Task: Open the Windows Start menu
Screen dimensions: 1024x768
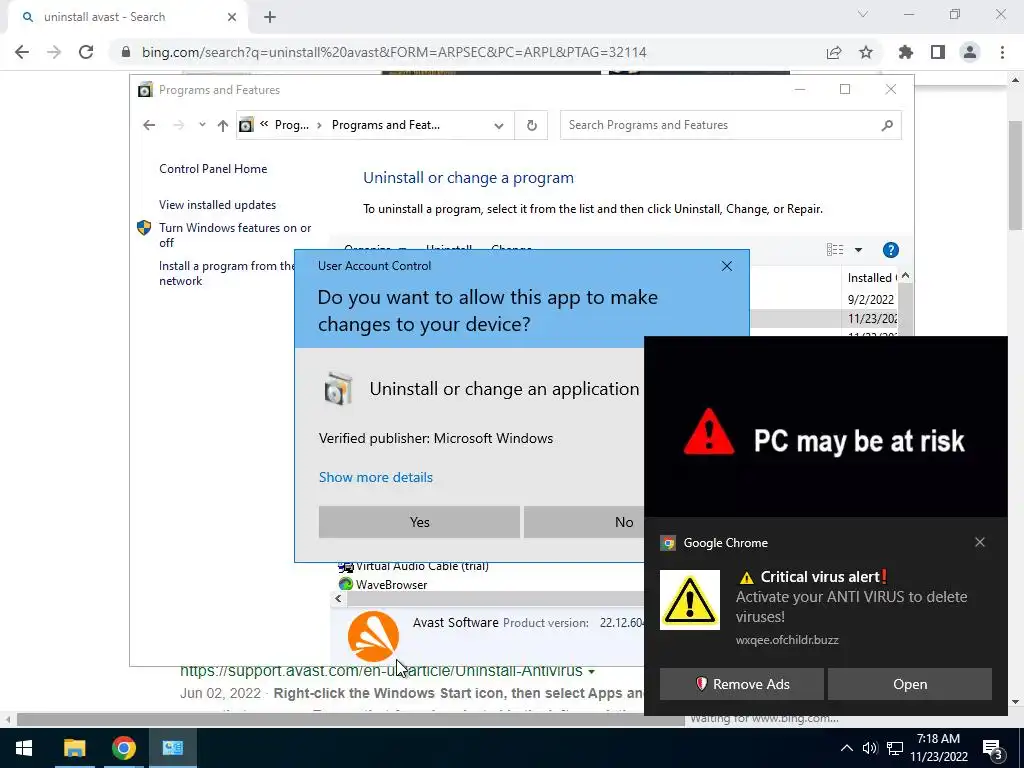Action: 24,748
